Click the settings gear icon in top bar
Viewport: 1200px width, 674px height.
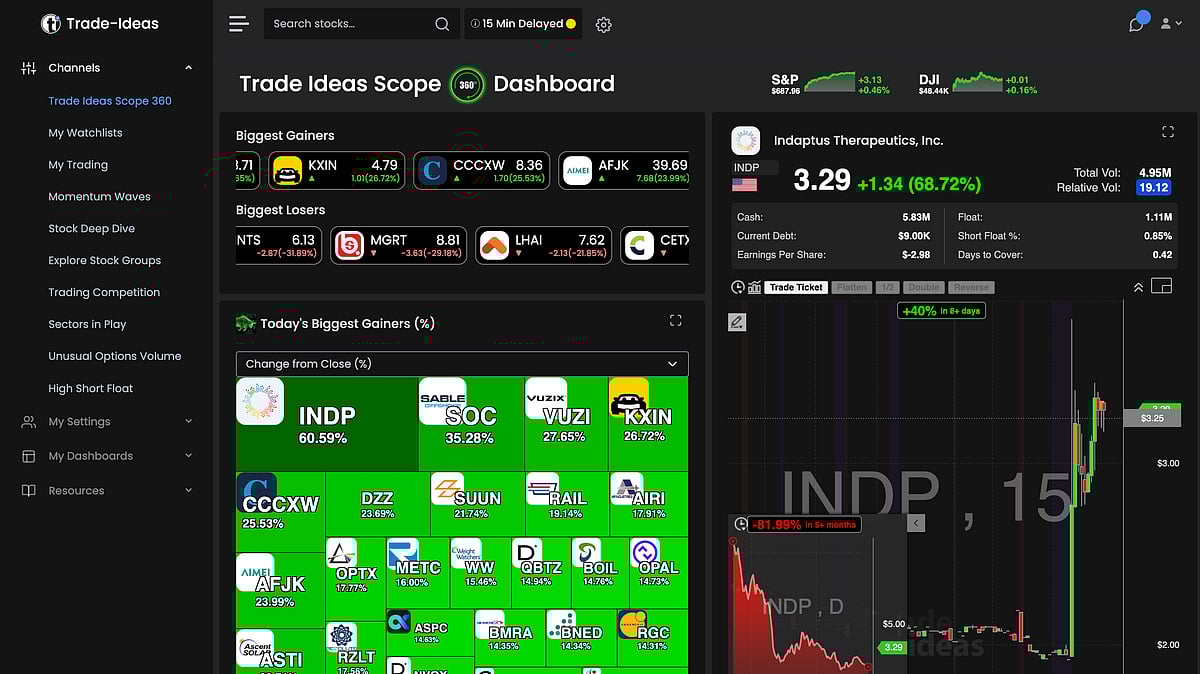click(x=603, y=25)
